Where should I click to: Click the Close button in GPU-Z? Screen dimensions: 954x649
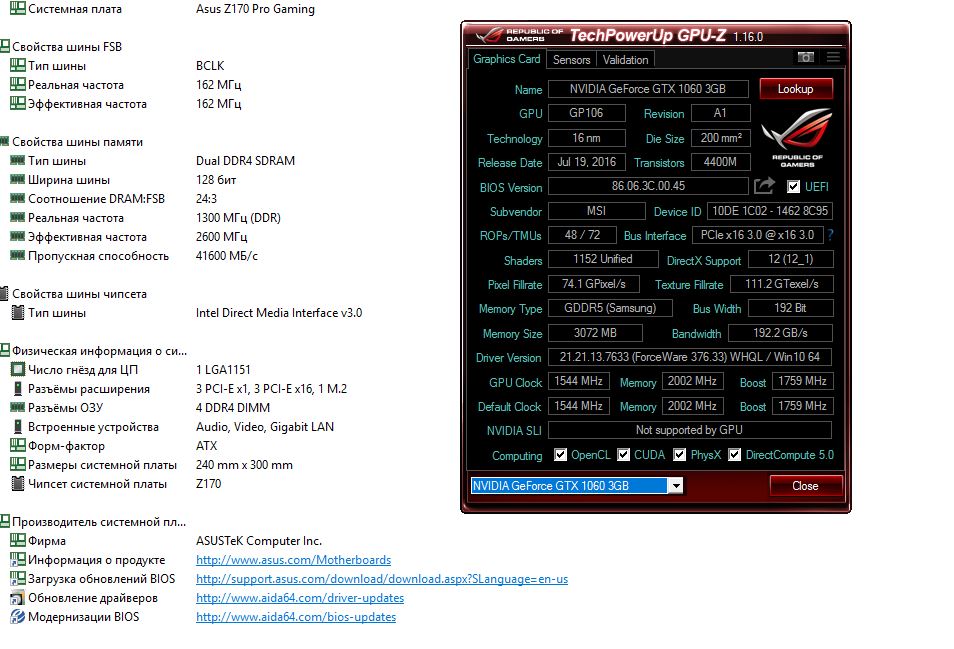[806, 485]
